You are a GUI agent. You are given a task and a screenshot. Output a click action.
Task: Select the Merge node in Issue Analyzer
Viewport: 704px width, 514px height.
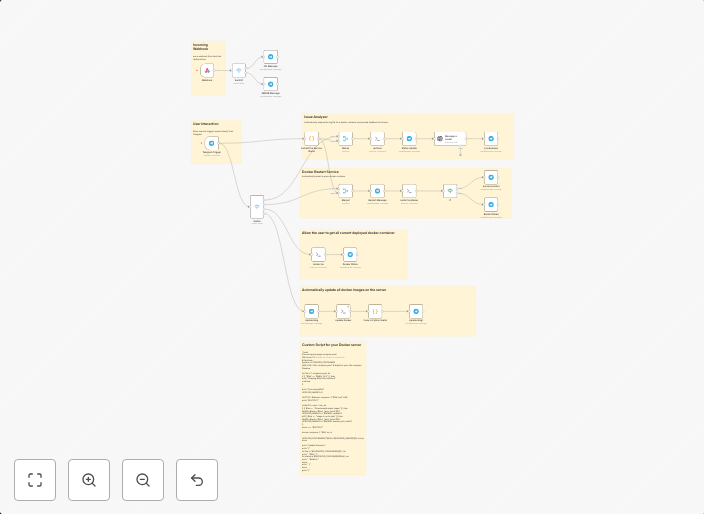(345, 139)
